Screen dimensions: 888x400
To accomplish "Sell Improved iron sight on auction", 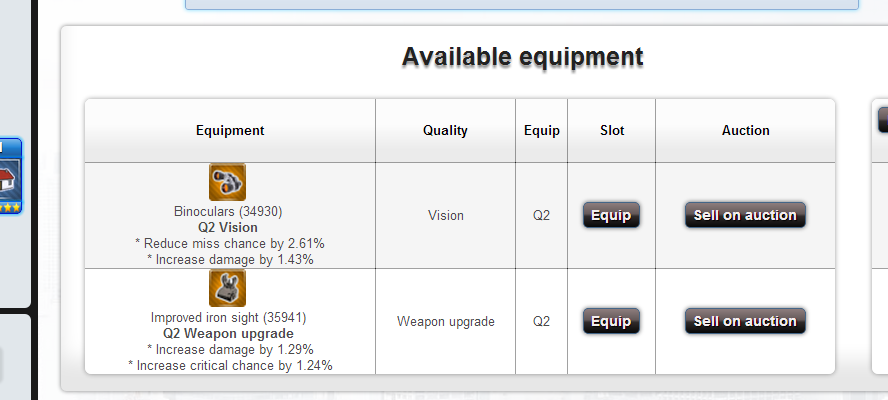I will click(x=745, y=321).
